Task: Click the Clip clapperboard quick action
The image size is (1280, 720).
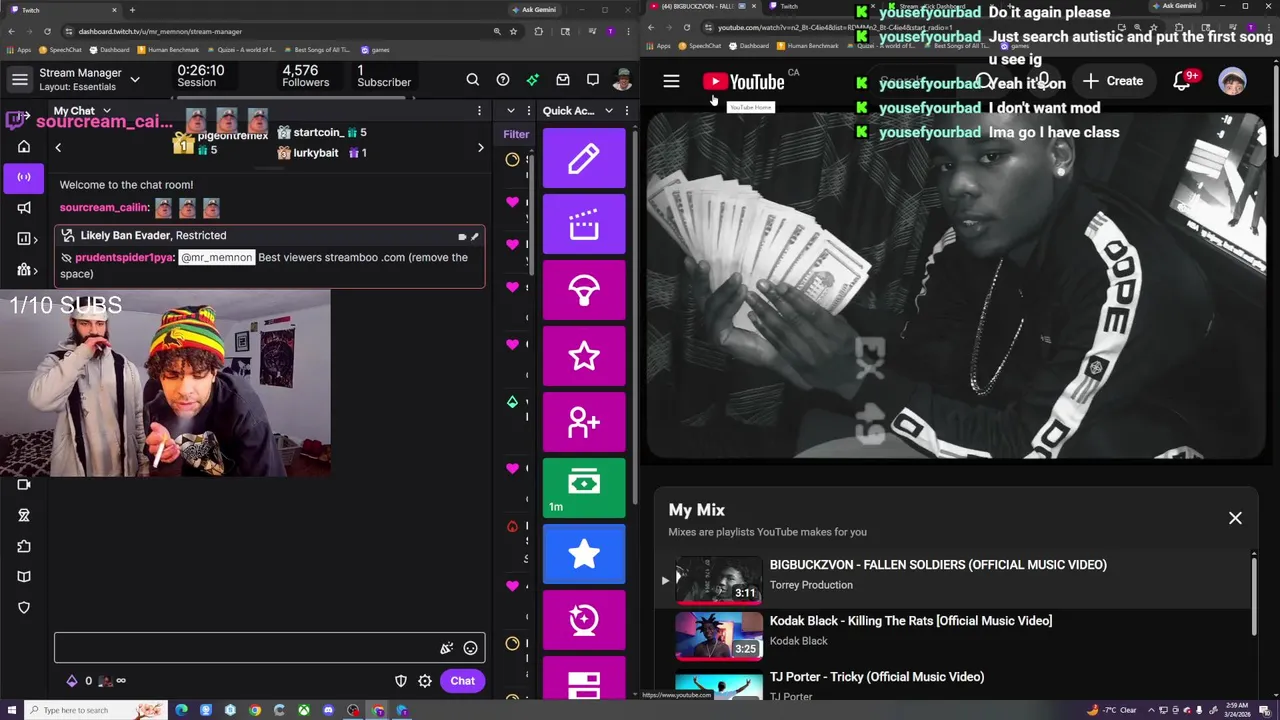Action: pos(584,224)
